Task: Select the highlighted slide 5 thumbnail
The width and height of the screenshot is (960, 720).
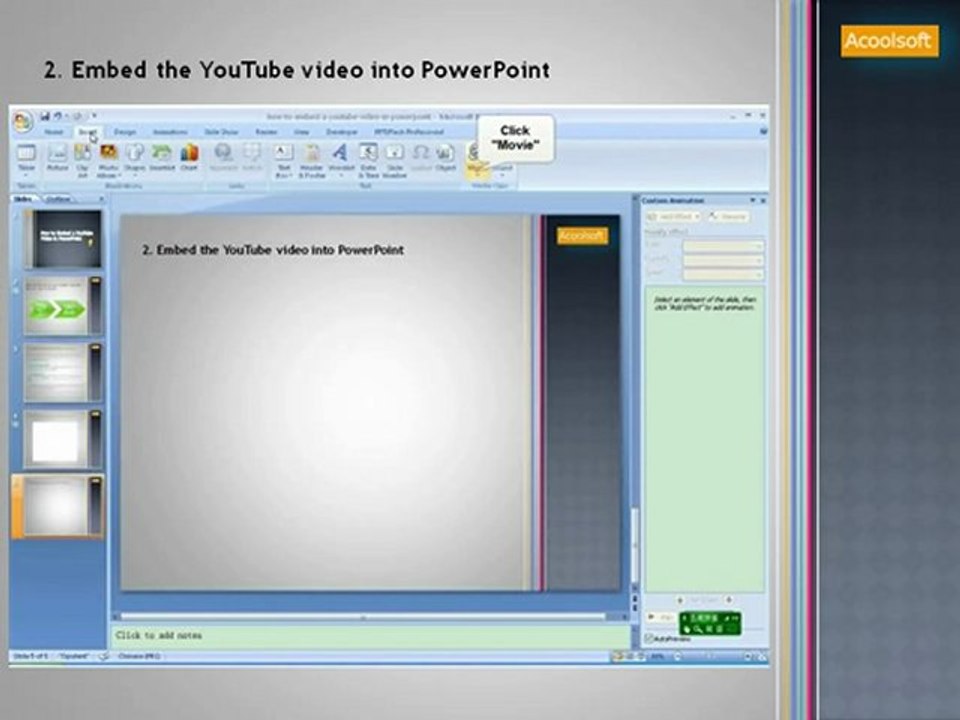Action: click(63, 506)
